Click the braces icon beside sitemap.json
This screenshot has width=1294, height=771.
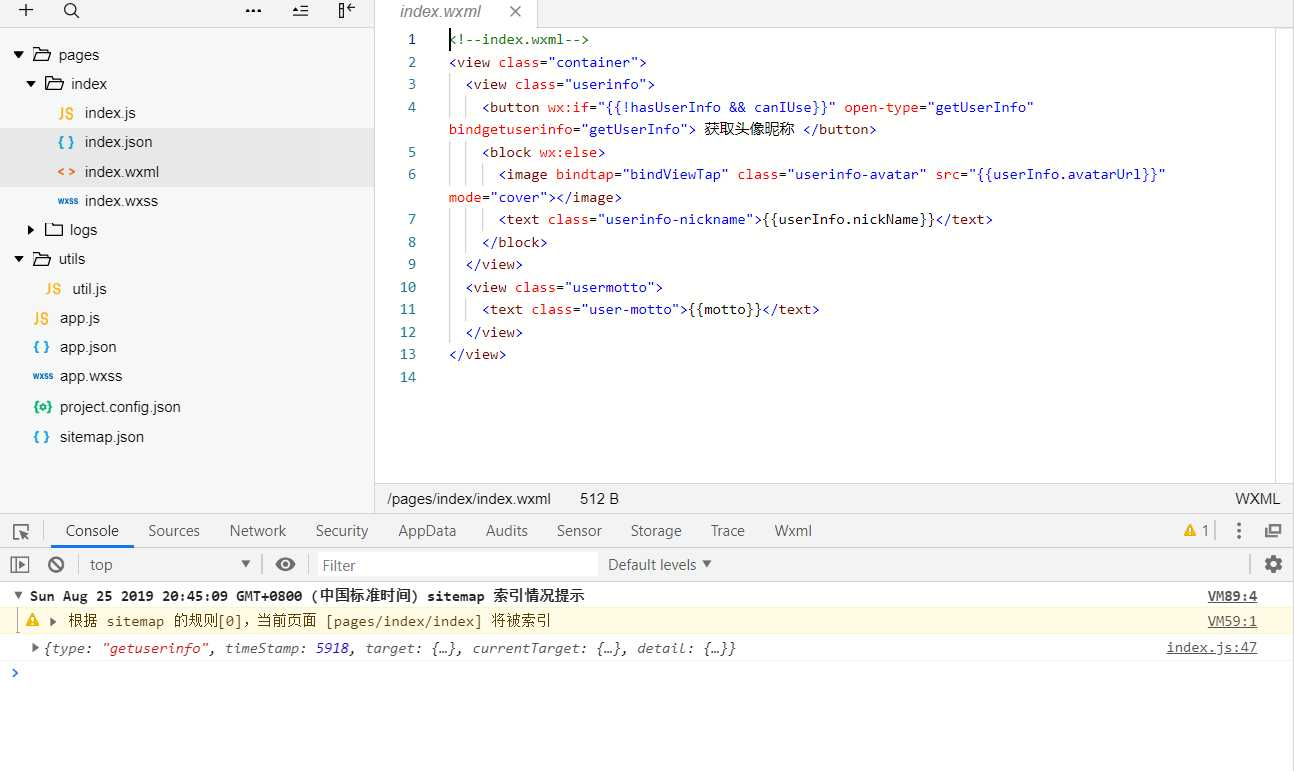point(41,437)
